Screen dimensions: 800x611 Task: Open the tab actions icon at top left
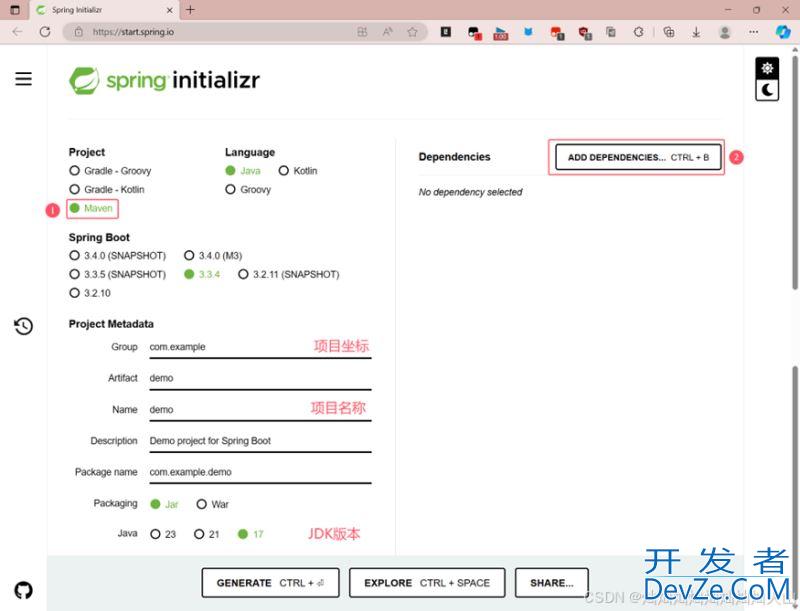pyautogui.click(x=15, y=10)
